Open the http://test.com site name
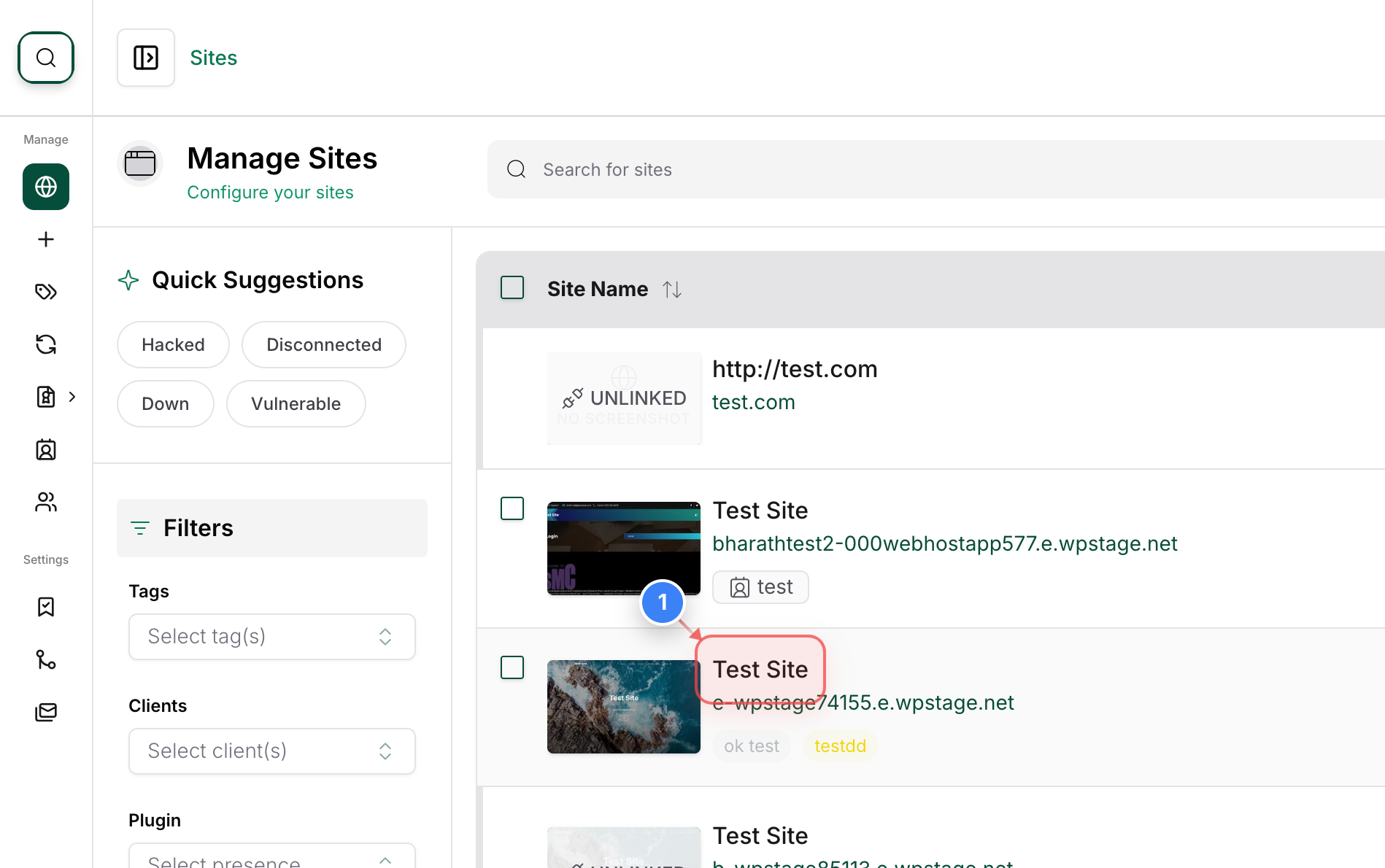1385x868 pixels. 795,369
